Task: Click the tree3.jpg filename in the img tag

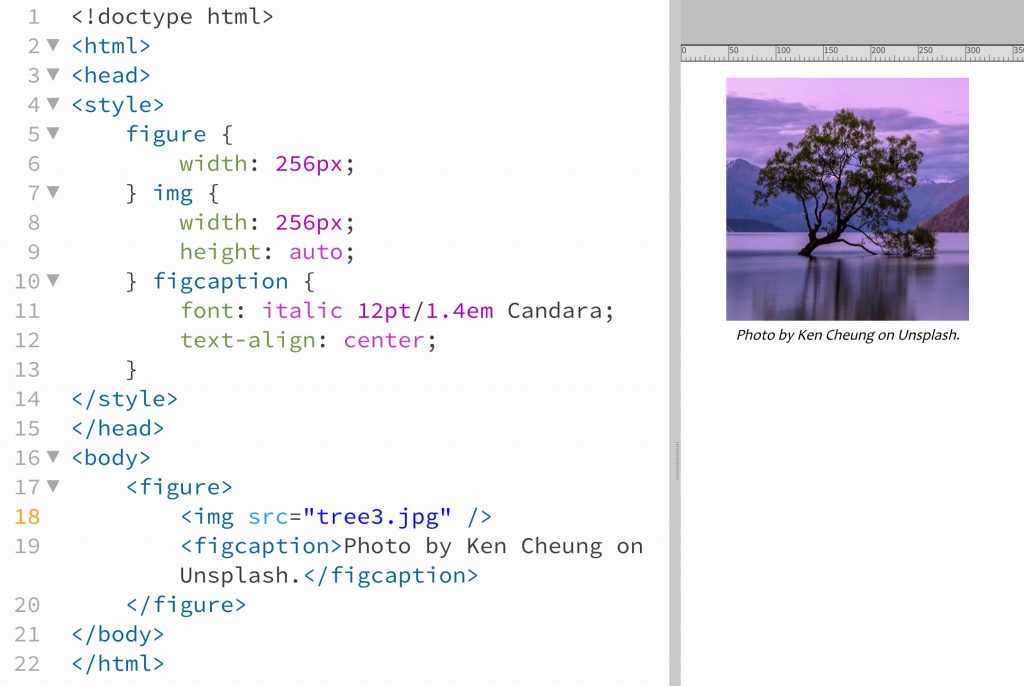Action: (x=378, y=516)
